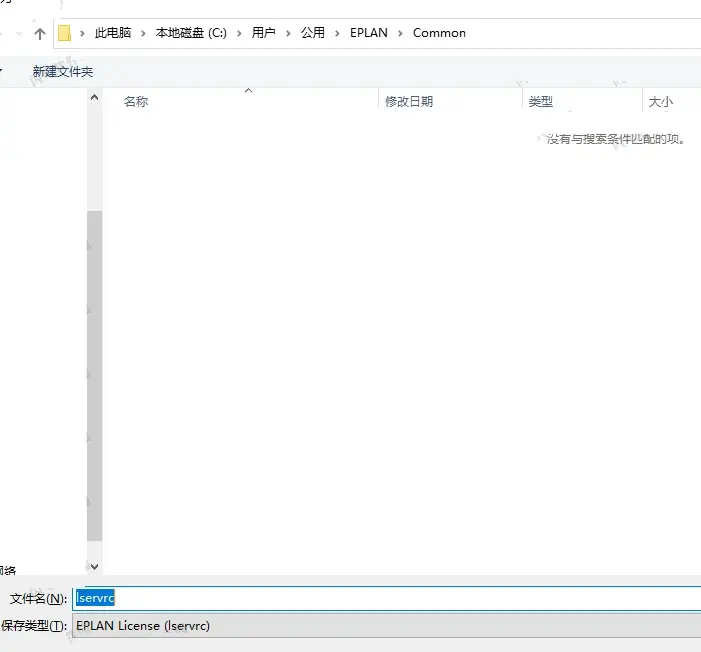This screenshot has width=701, height=652.
Task: Expand chevron after 本地磁盘 (C:)
Action: click(x=239, y=33)
